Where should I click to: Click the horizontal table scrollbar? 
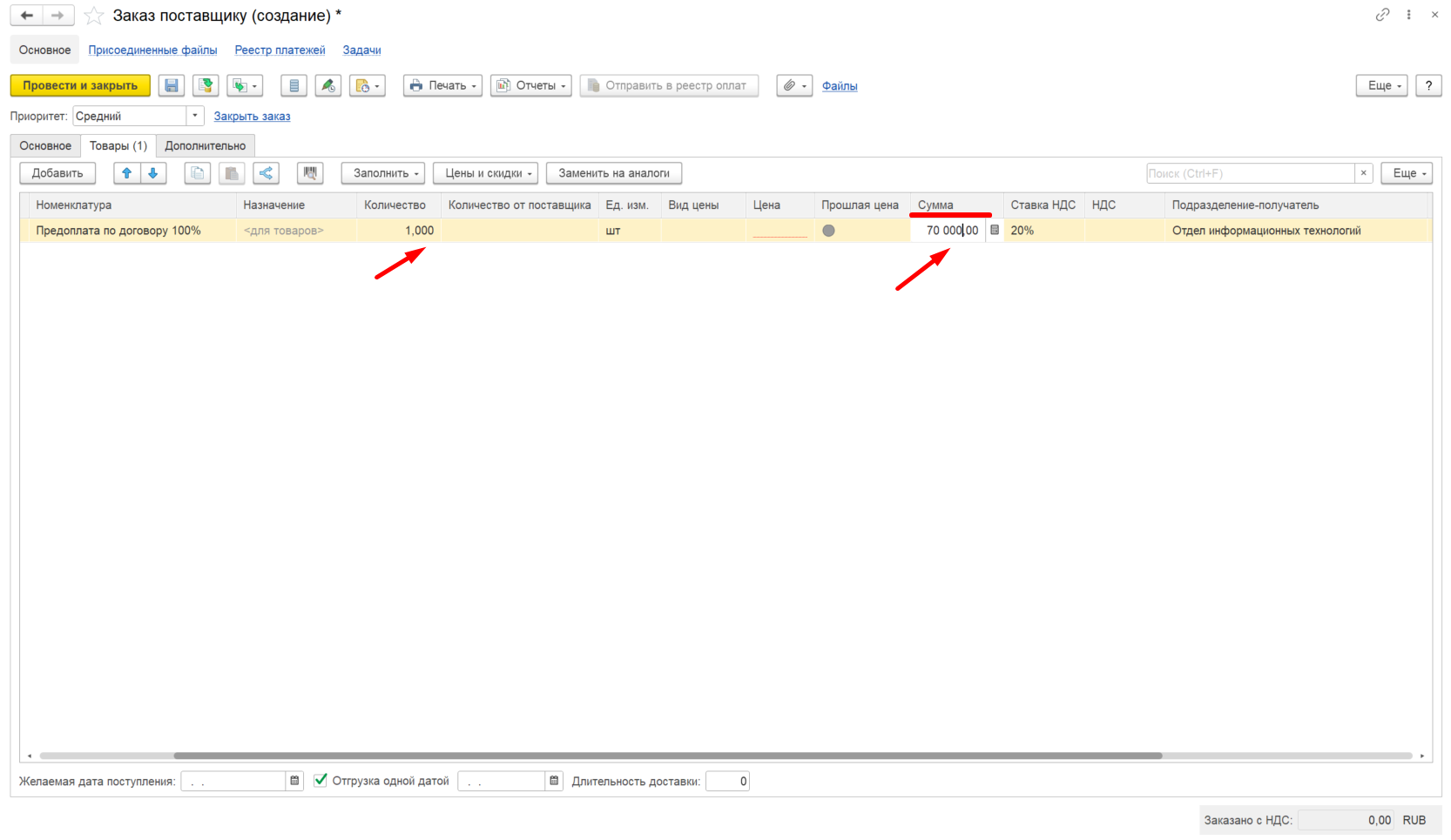(x=668, y=756)
